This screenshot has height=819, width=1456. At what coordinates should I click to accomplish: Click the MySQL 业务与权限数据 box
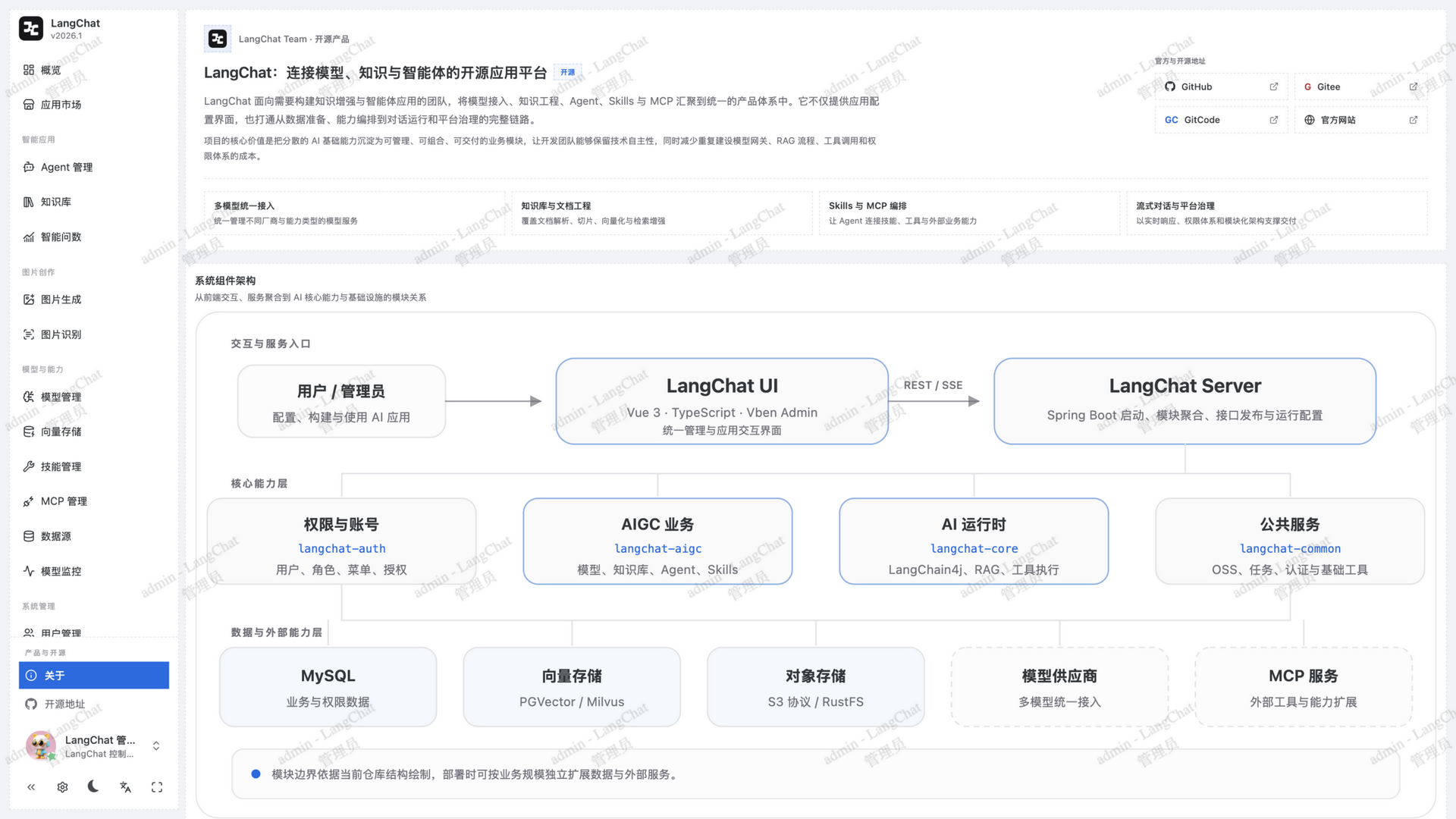point(328,687)
